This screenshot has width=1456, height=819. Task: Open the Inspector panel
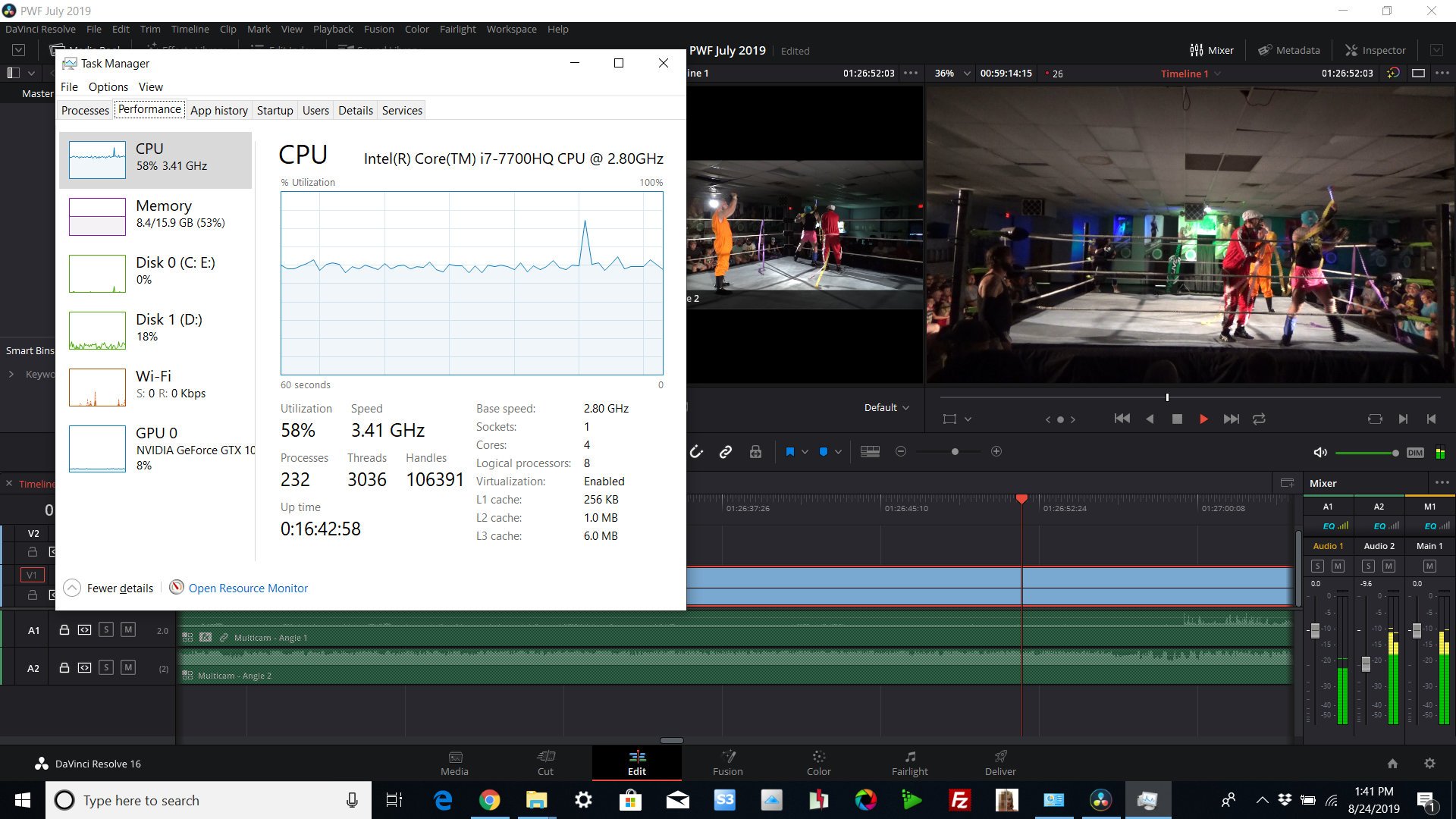(1376, 50)
